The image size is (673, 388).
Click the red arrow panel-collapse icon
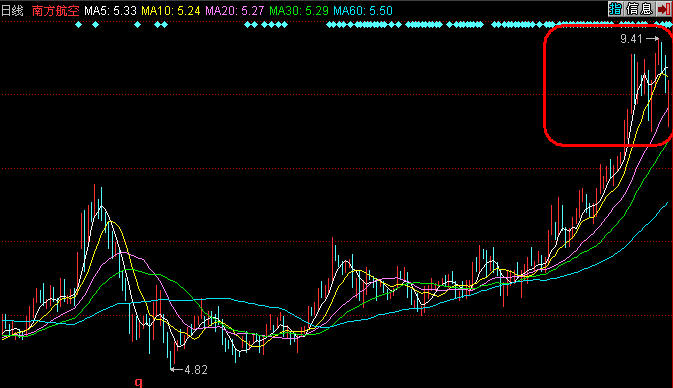(664, 9)
